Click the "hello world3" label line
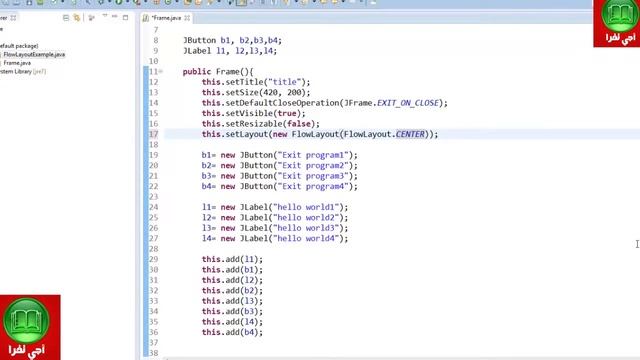Image resolution: width=640 pixels, height=360 pixels. 275,228
